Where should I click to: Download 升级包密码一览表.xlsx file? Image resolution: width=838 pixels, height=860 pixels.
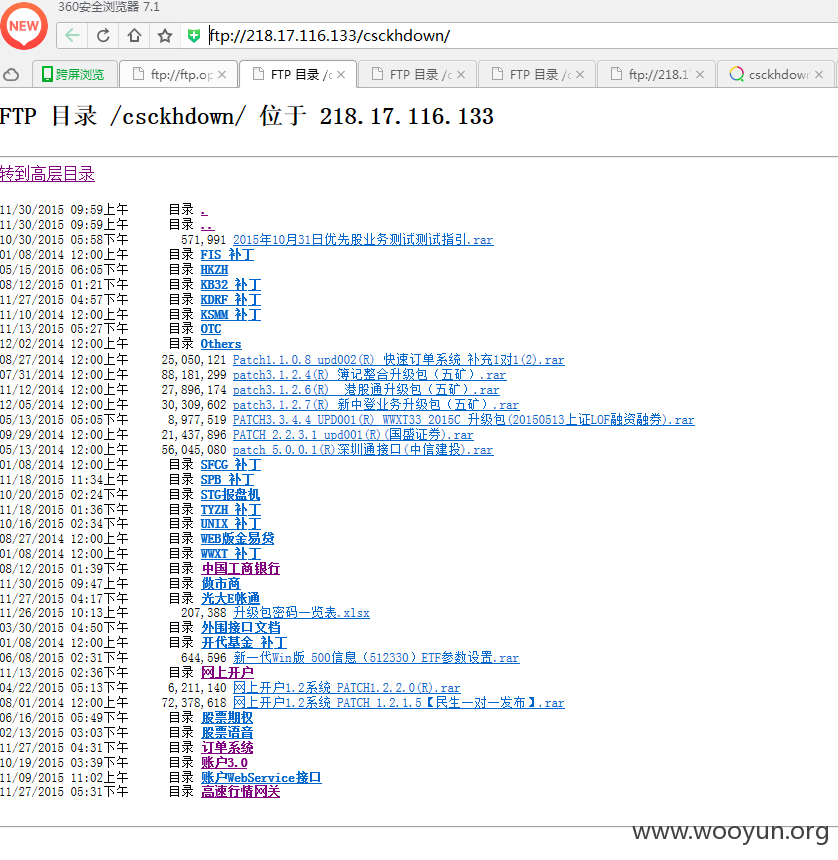click(x=301, y=613)
